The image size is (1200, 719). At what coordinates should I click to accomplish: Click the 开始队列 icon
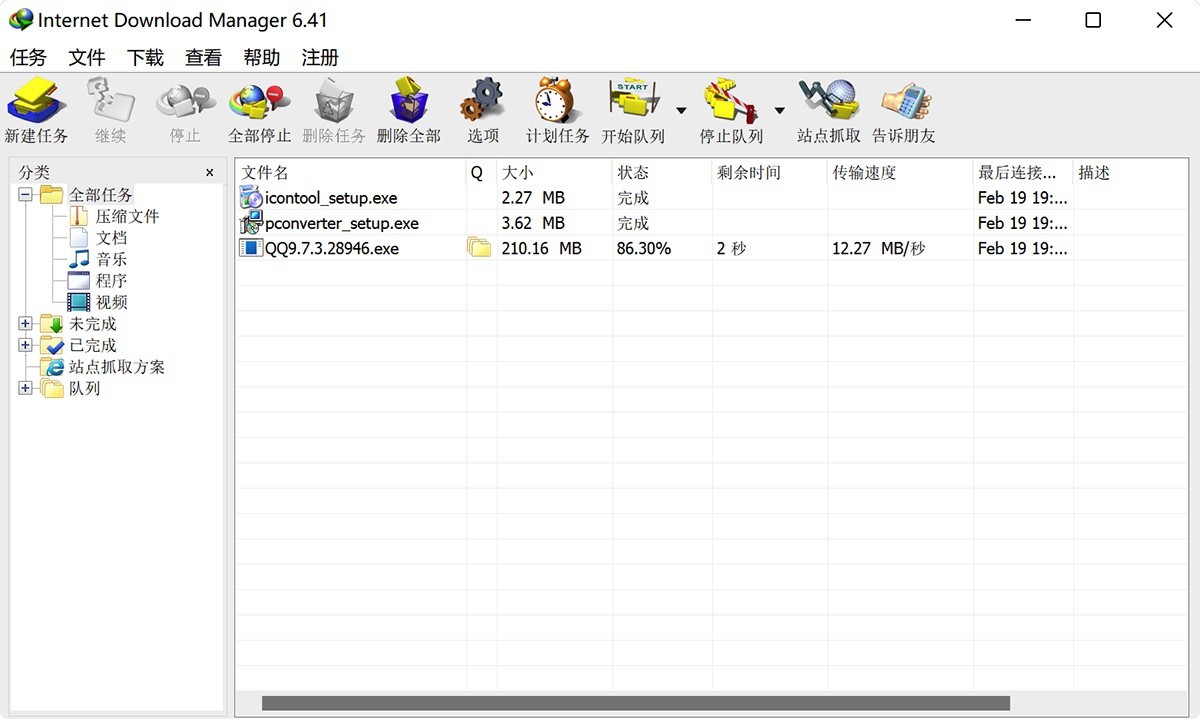click(x=632, y=101)
